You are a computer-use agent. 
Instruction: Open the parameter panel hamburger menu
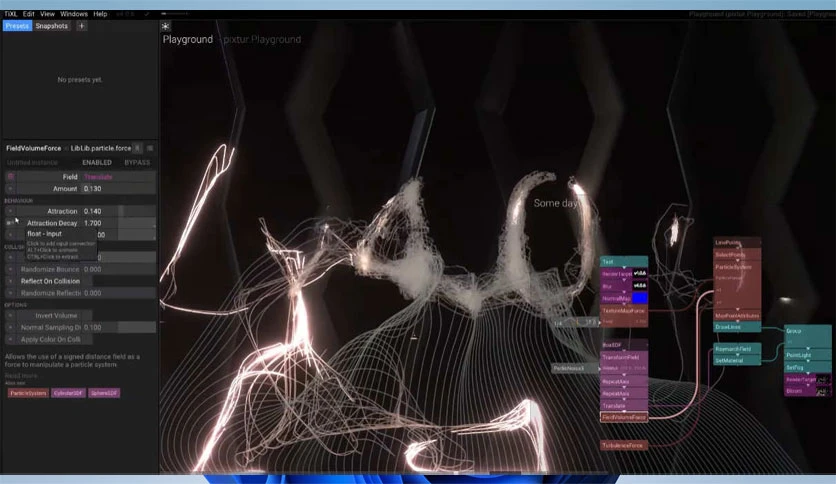(150, 148)
